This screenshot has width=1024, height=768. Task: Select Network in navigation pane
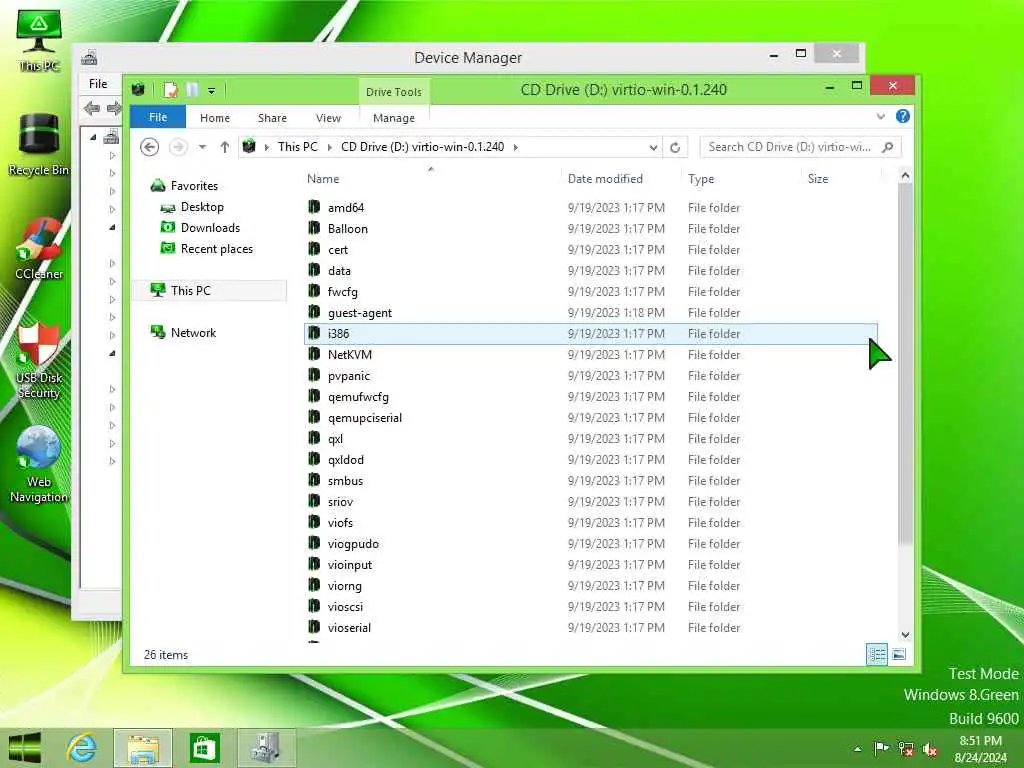[193, 332]
